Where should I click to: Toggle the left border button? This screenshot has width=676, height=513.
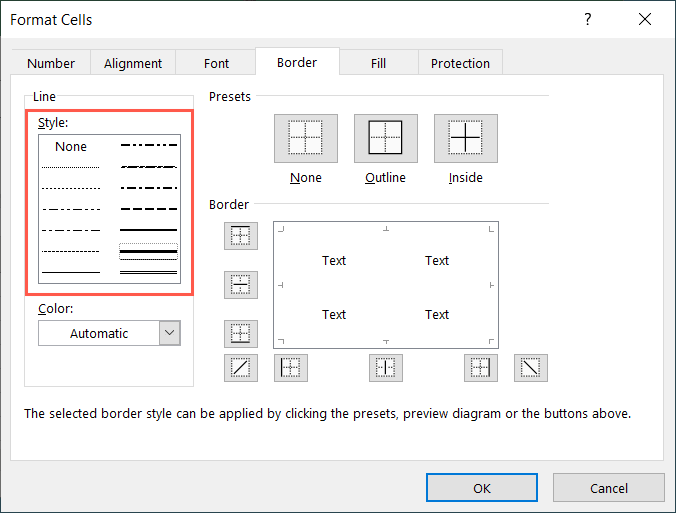click(290, 368)
